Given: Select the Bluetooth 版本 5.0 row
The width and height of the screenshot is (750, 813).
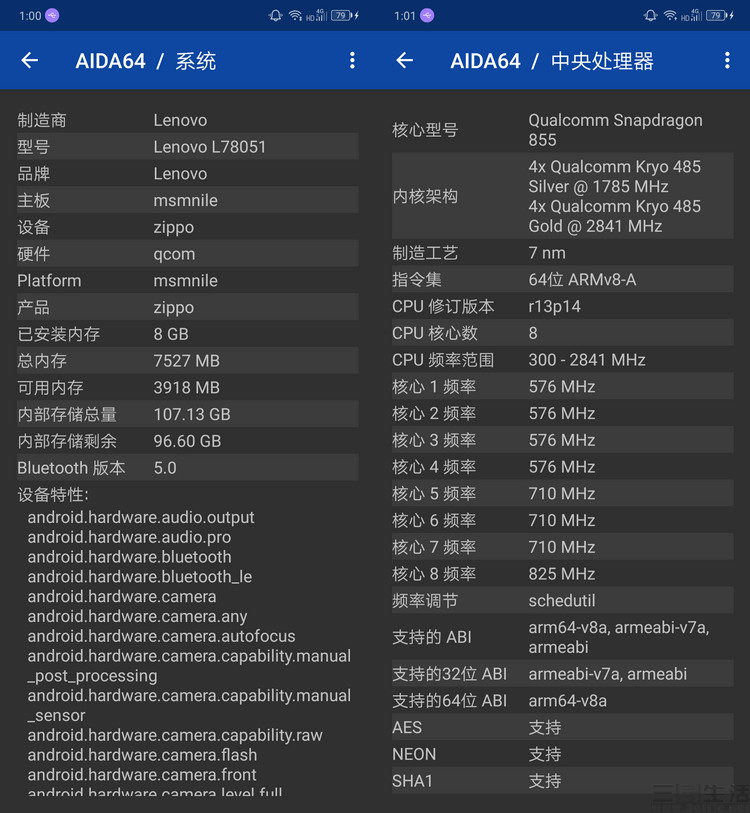Looking at the screenshot, I should [188, 468].
